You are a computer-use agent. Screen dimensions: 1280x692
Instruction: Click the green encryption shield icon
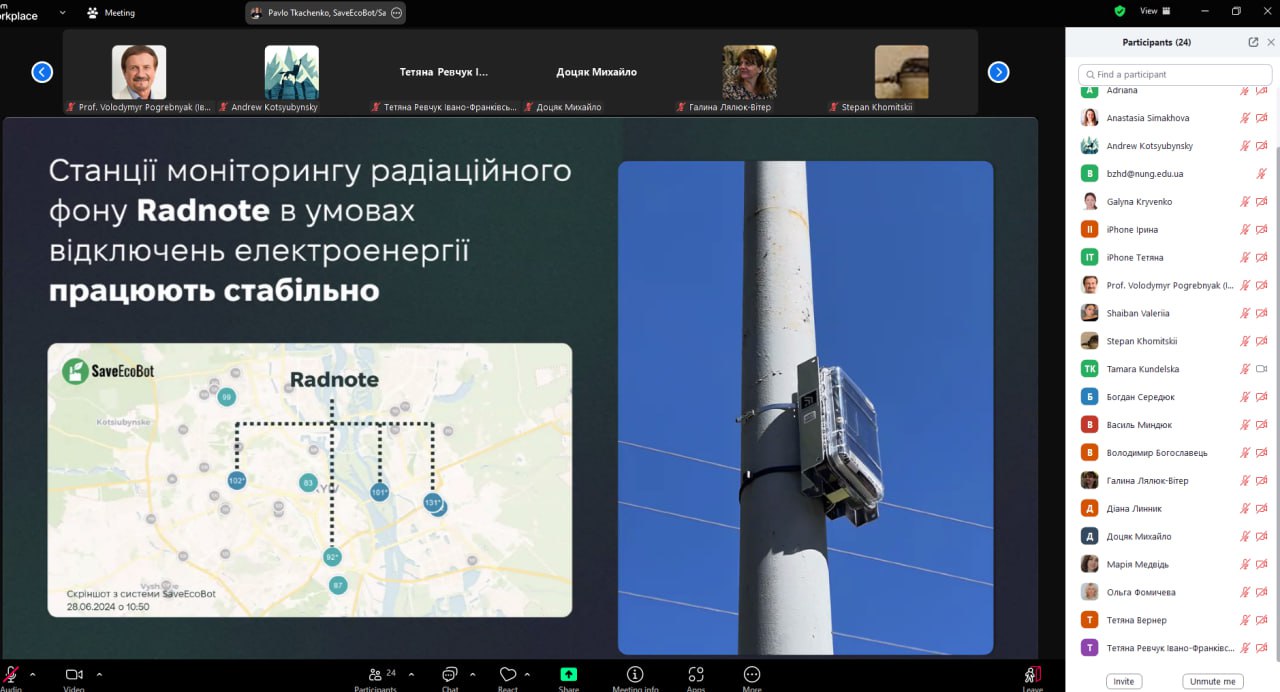point(1120,11)
